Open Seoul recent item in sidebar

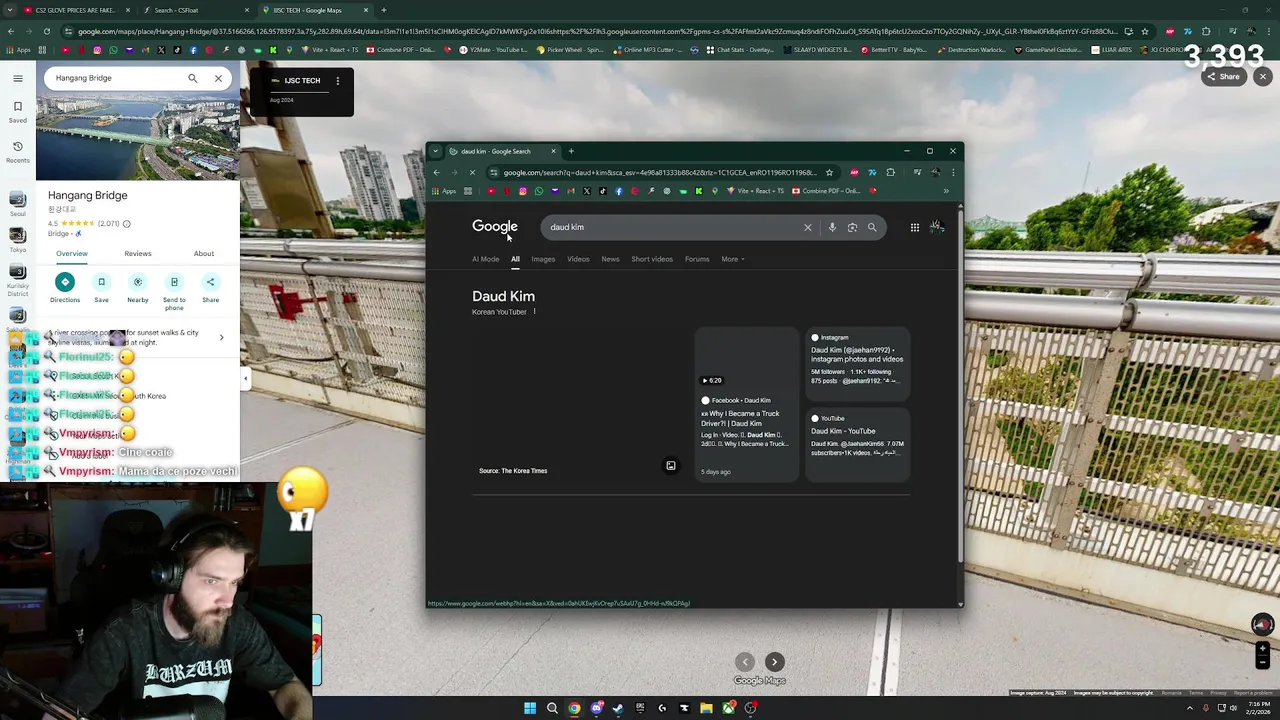point(18,205)
